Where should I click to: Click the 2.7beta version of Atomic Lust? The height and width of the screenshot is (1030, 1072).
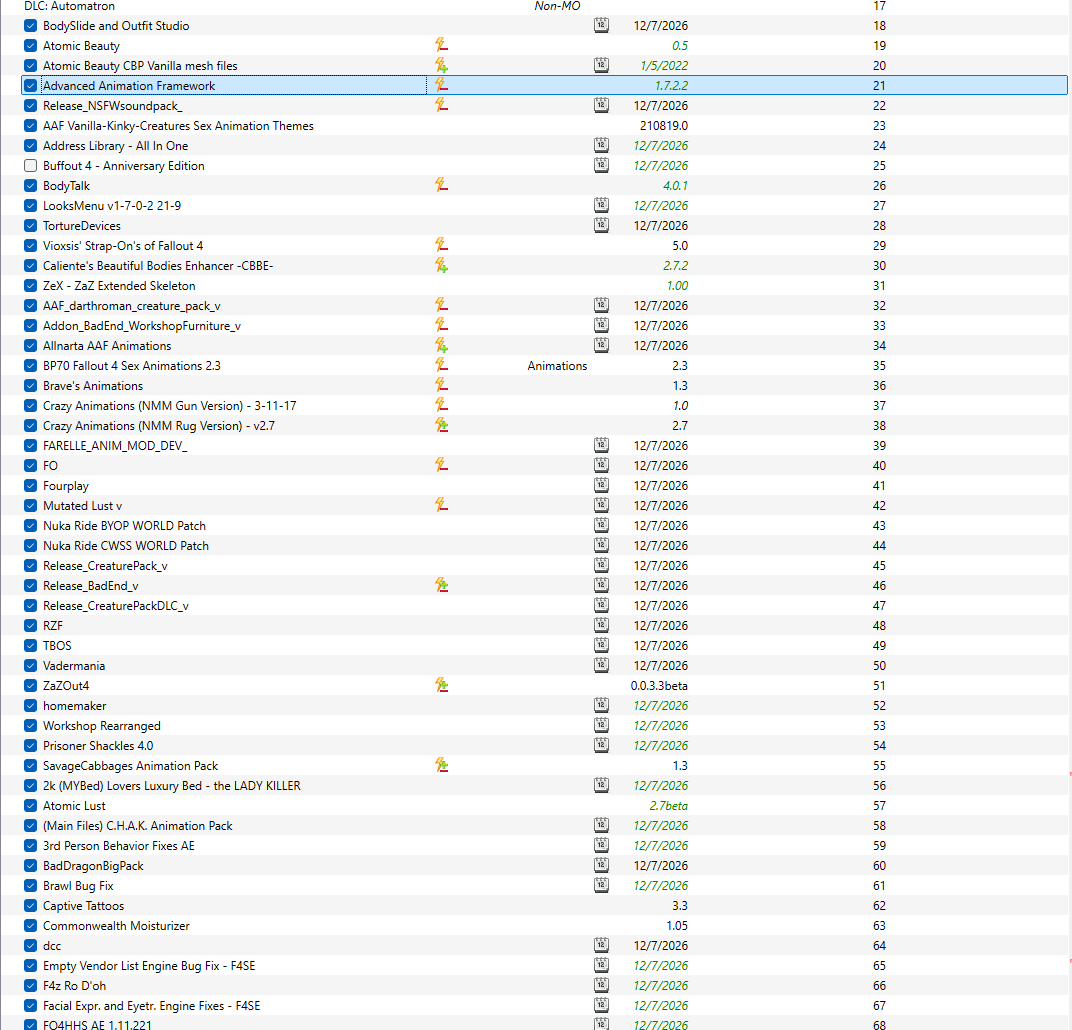669,806
